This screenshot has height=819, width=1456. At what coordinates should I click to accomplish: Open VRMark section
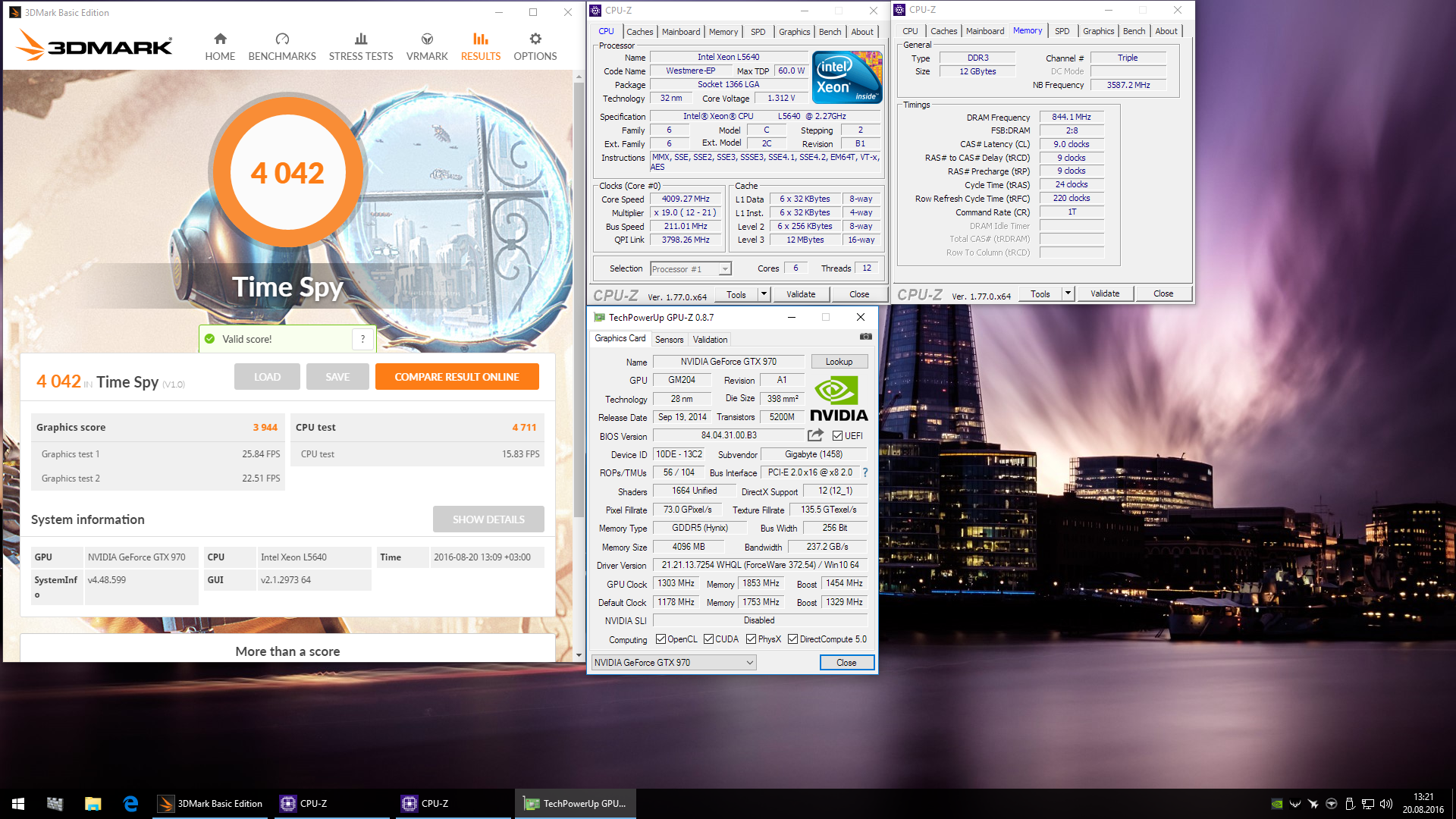tap(427, 47)
